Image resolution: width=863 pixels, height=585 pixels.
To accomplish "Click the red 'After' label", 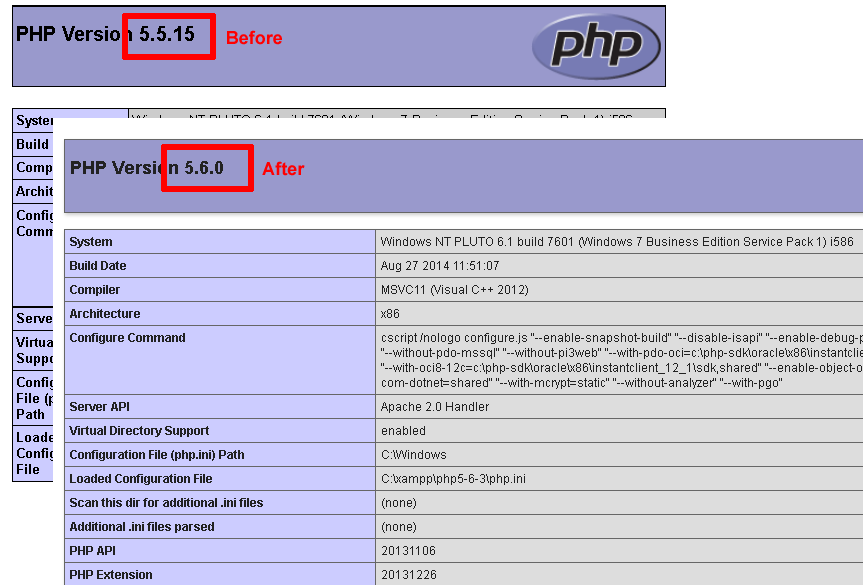I will click(x=283, y=169).
